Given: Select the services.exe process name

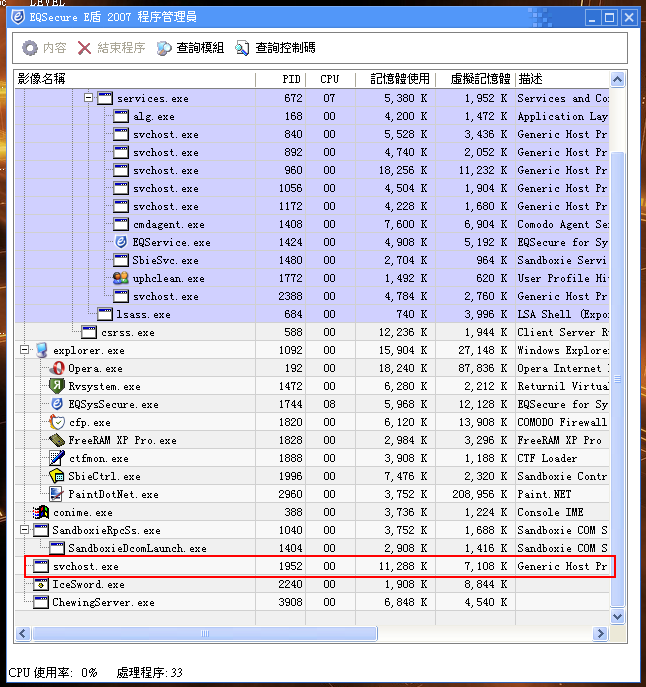Looking at the screenshot, I should point(153,98).
